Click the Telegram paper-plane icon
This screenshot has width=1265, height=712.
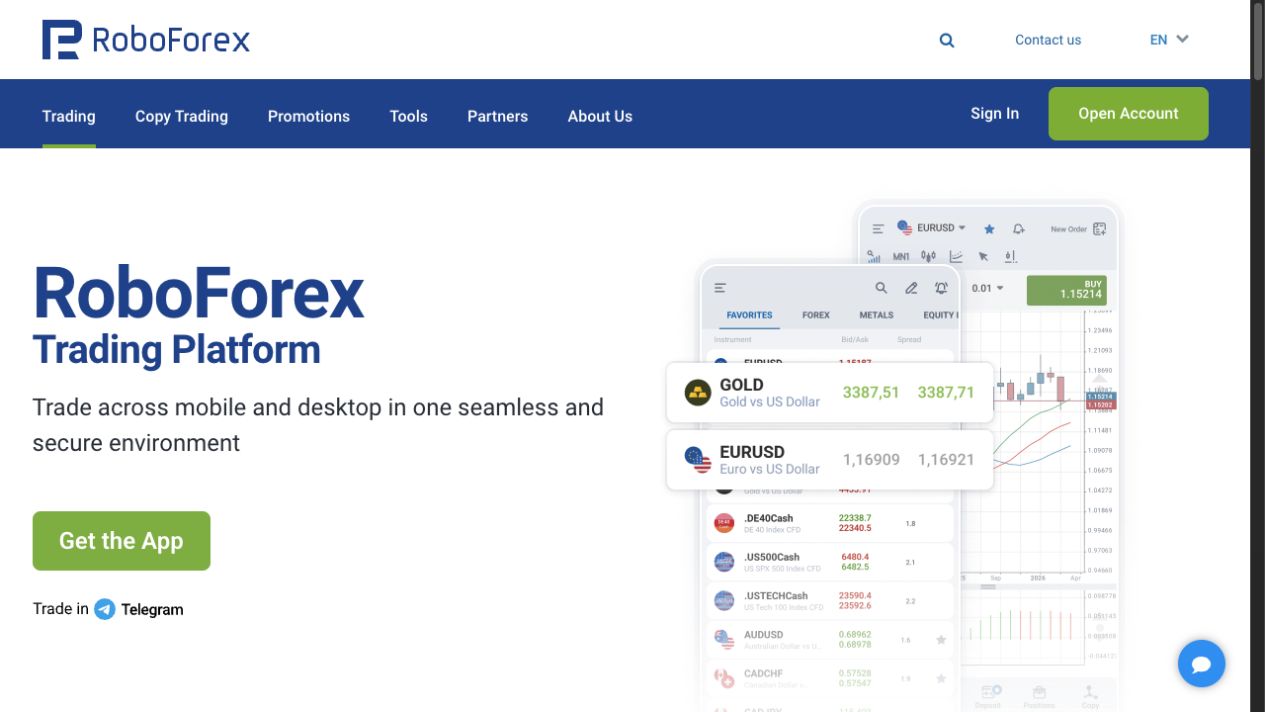pyautogui.click(x=105, y=609)
